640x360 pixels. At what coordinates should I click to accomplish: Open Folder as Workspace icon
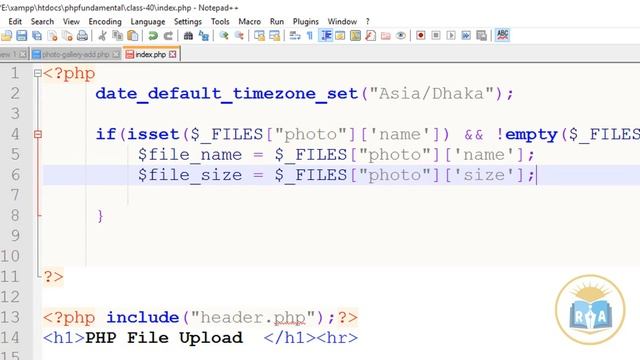[386, 36]
